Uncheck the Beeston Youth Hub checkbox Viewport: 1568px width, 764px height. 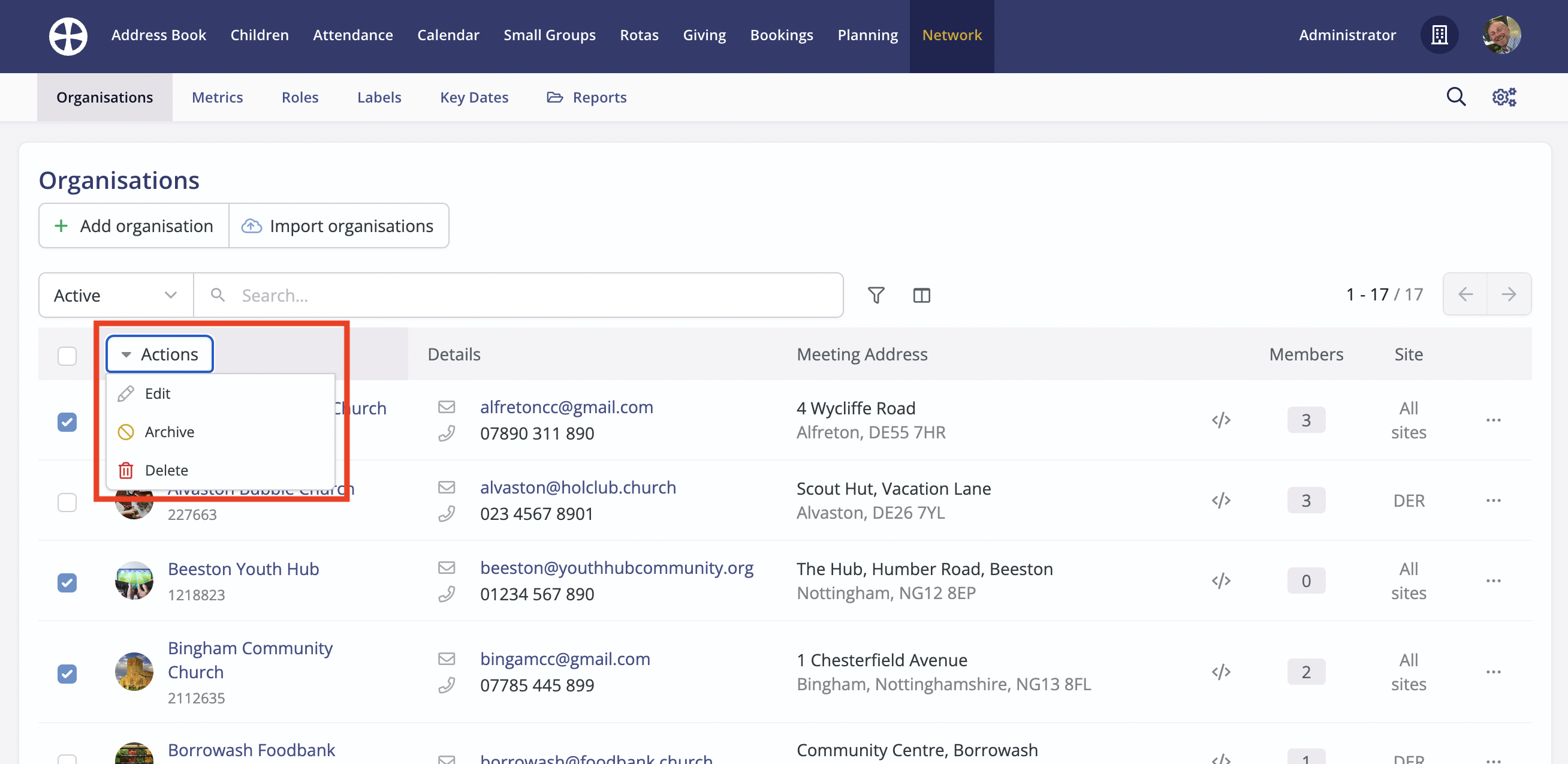67,582
